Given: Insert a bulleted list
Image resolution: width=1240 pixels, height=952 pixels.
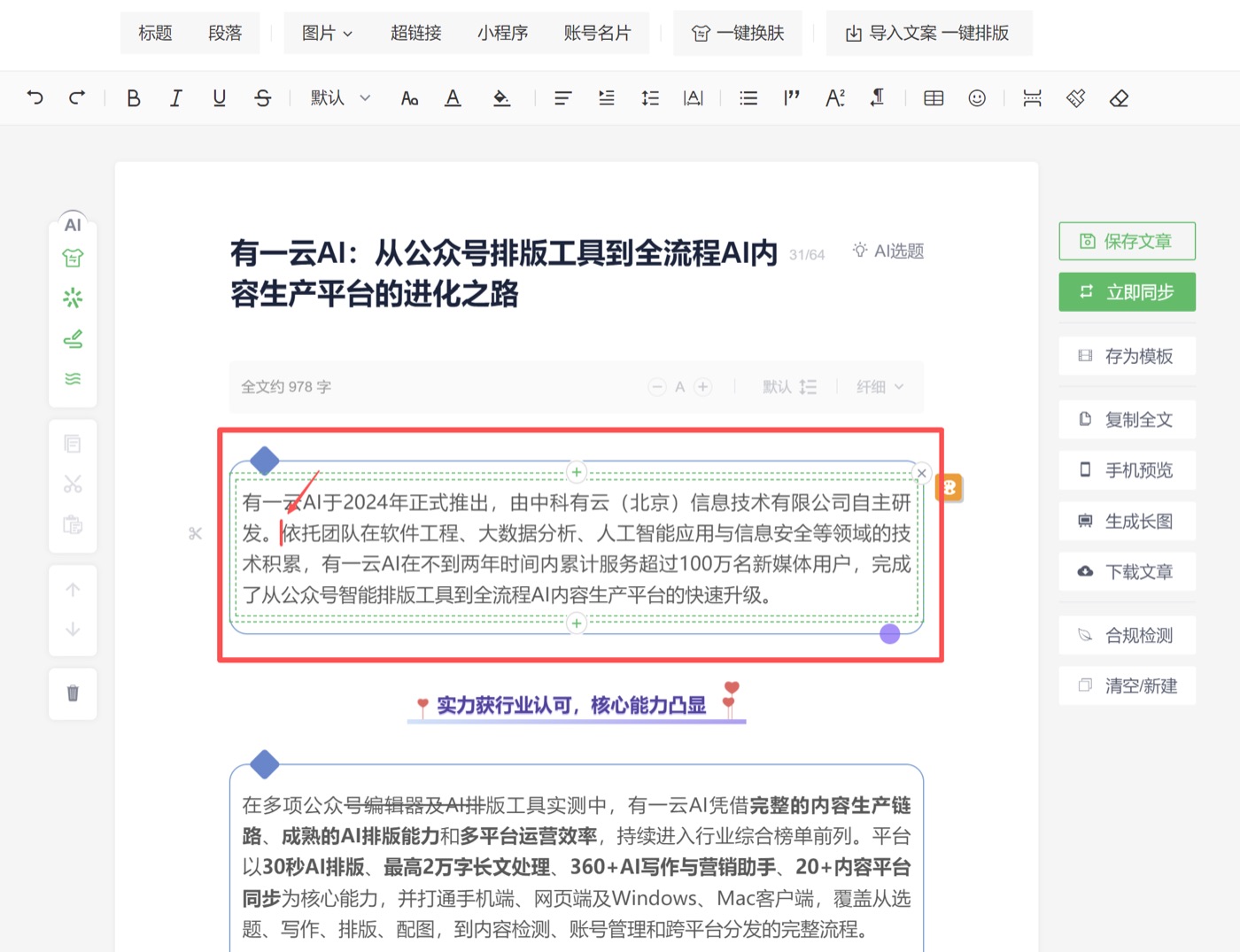Looking at the screenshot, I should 748,98.
